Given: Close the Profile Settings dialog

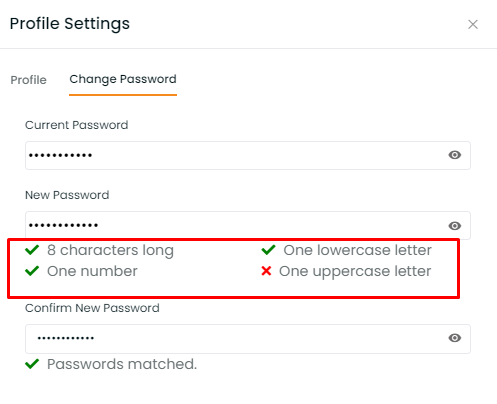Looking at the screenshot, I should coord(473,24).
